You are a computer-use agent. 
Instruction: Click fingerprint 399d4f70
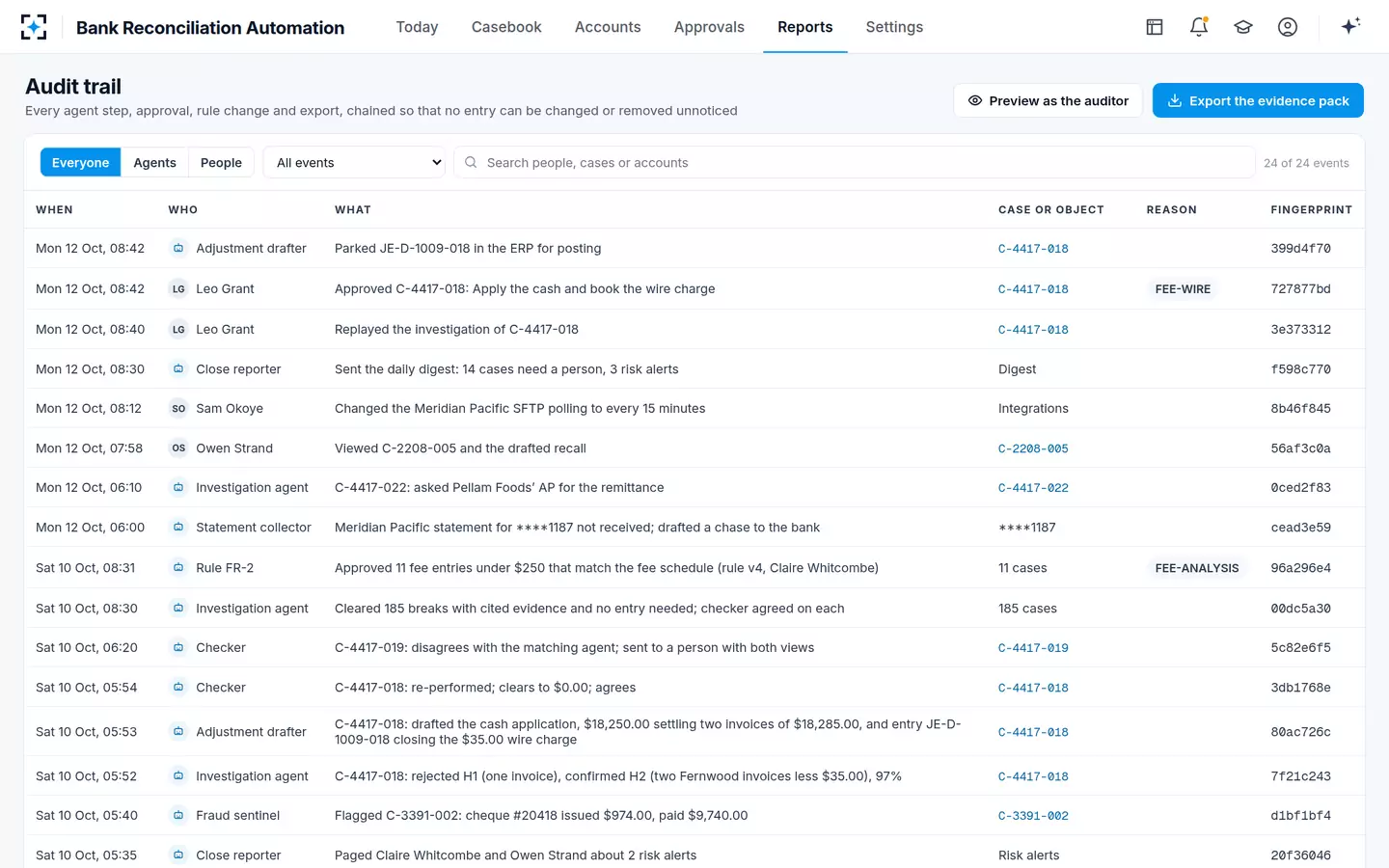click(x=1300, y=248)
